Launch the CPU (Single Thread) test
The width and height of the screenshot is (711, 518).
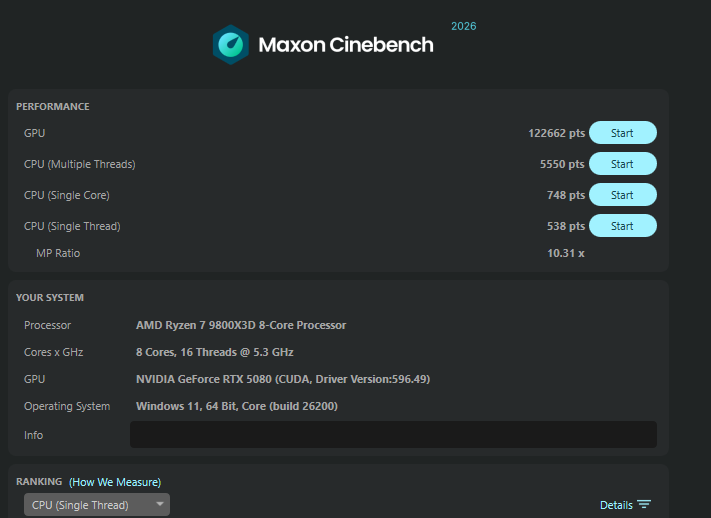point(623,225)
